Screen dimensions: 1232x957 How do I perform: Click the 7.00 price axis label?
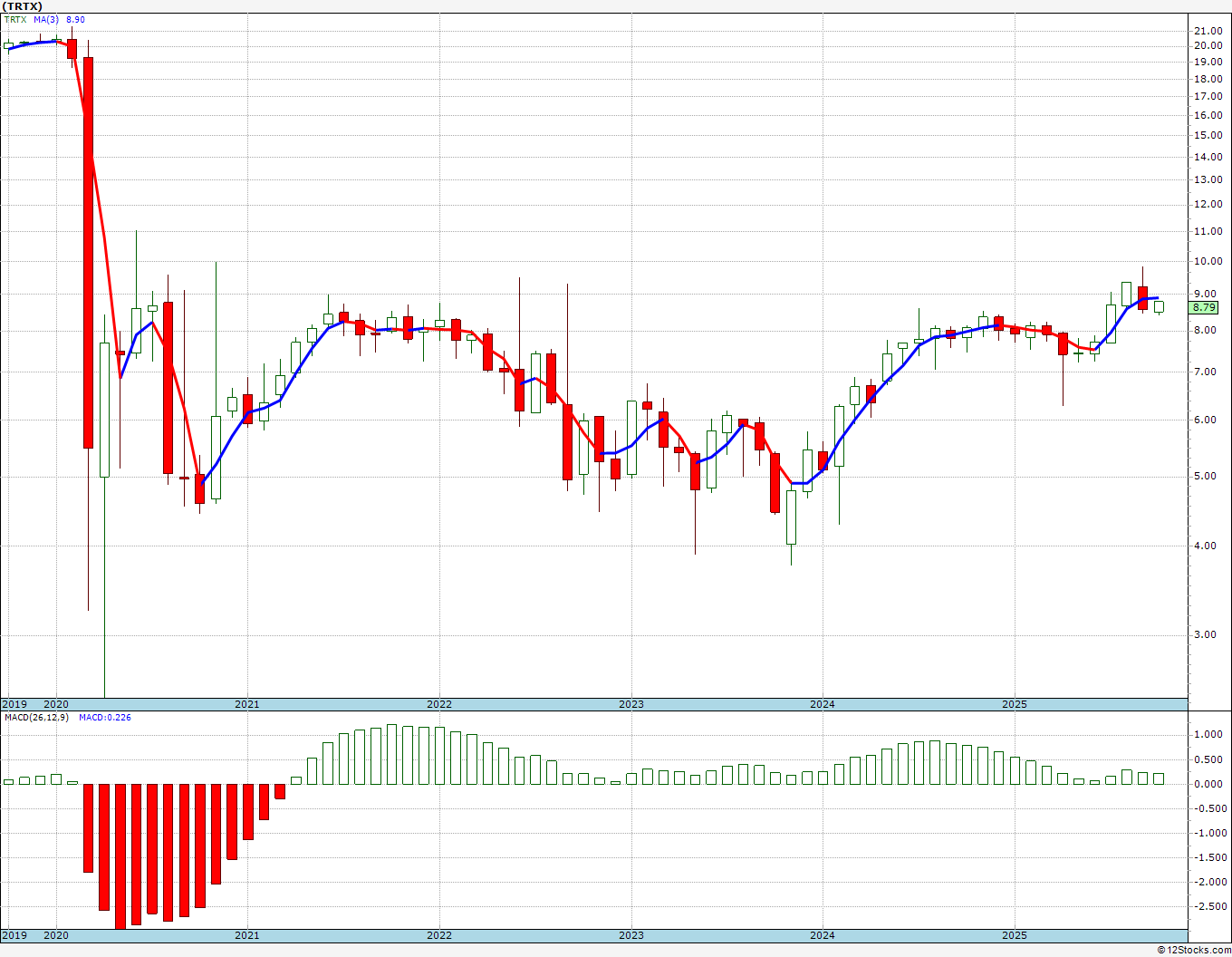[x=1205, y=372]
